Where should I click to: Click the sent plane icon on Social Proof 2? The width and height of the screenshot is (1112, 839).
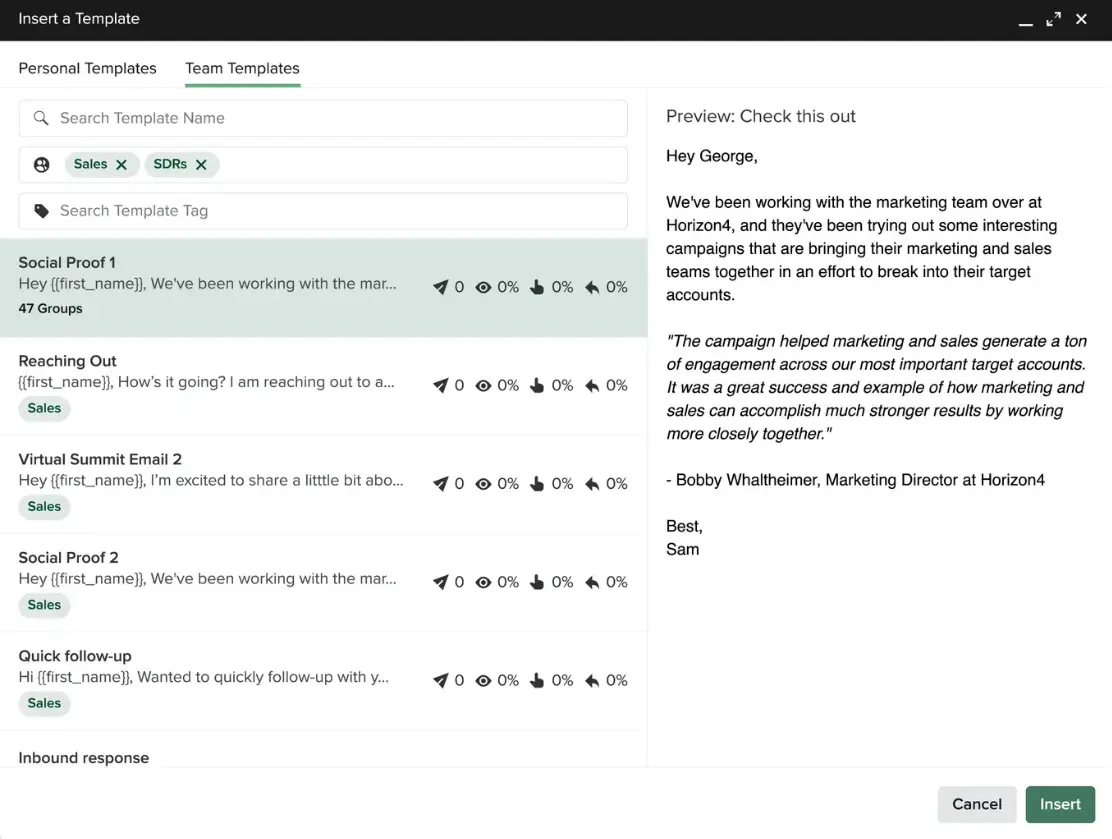click(x=440, y=582)
